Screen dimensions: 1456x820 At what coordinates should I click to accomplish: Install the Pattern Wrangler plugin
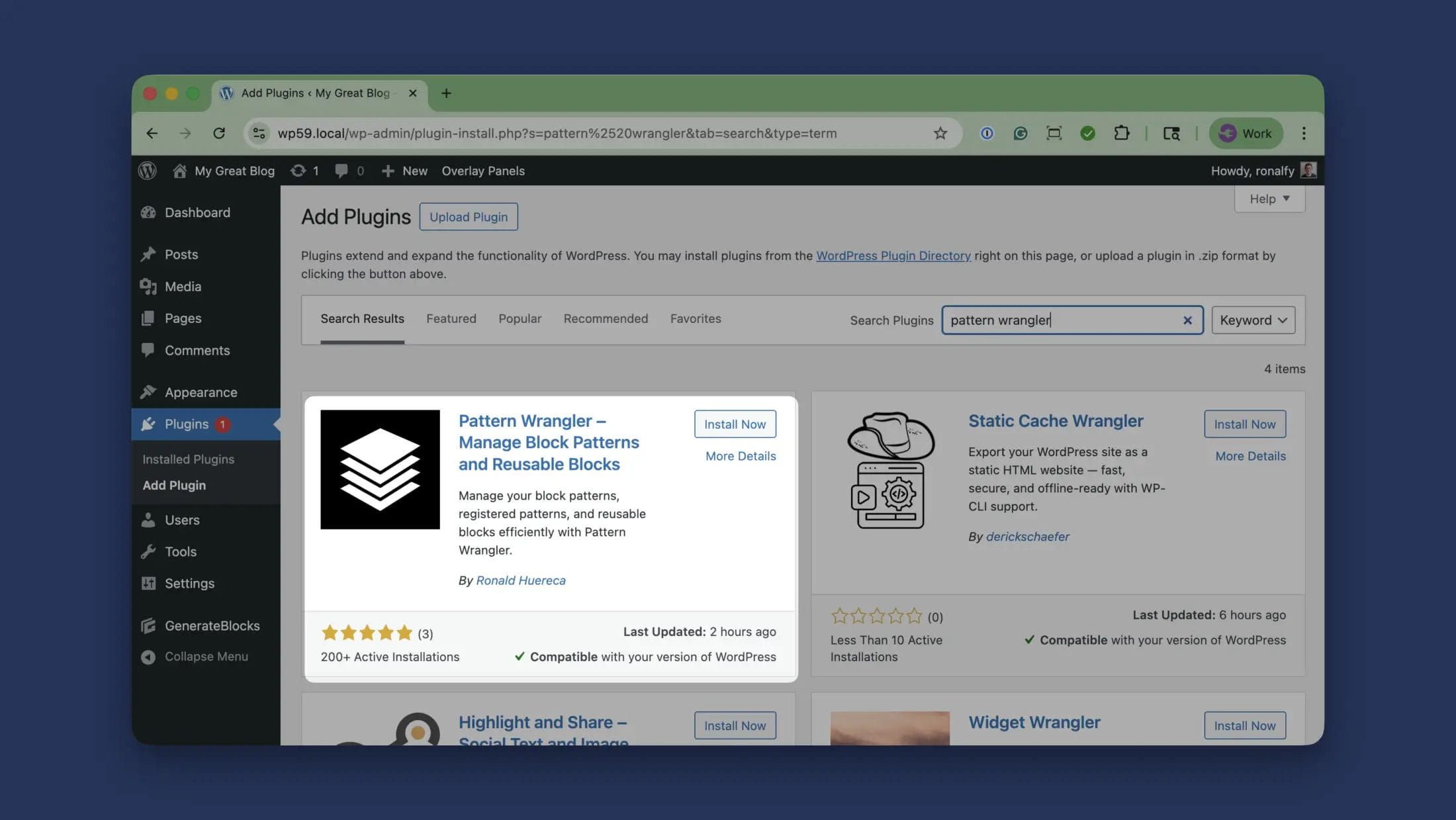[735, 424]
